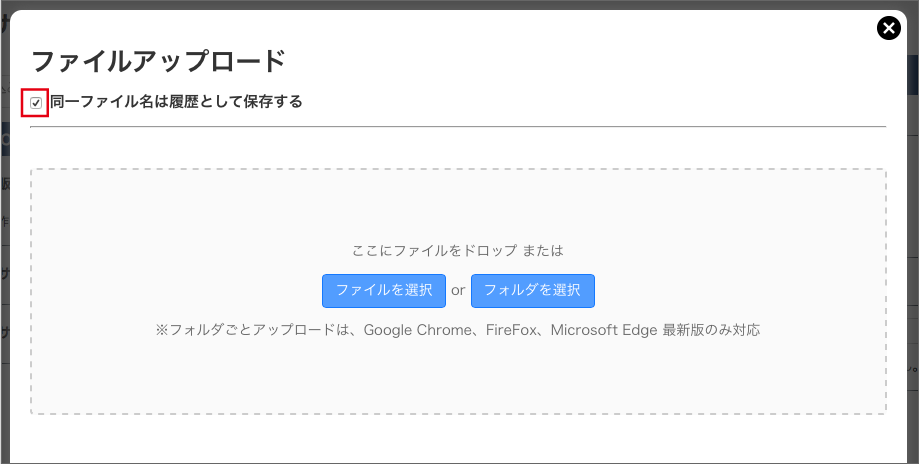Click the ファイルを選択 button
The height and width of the screenshot is (464, 919).
384,291
